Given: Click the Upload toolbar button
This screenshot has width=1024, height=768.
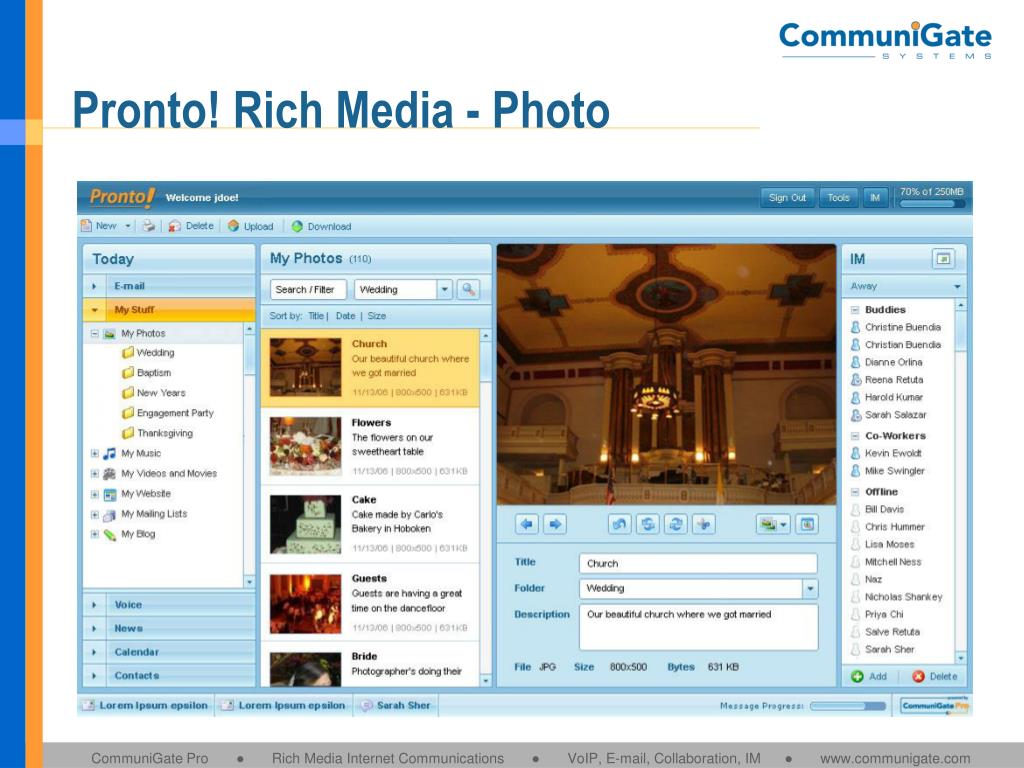Looking at the screenshot, I should tap(251, 226).
